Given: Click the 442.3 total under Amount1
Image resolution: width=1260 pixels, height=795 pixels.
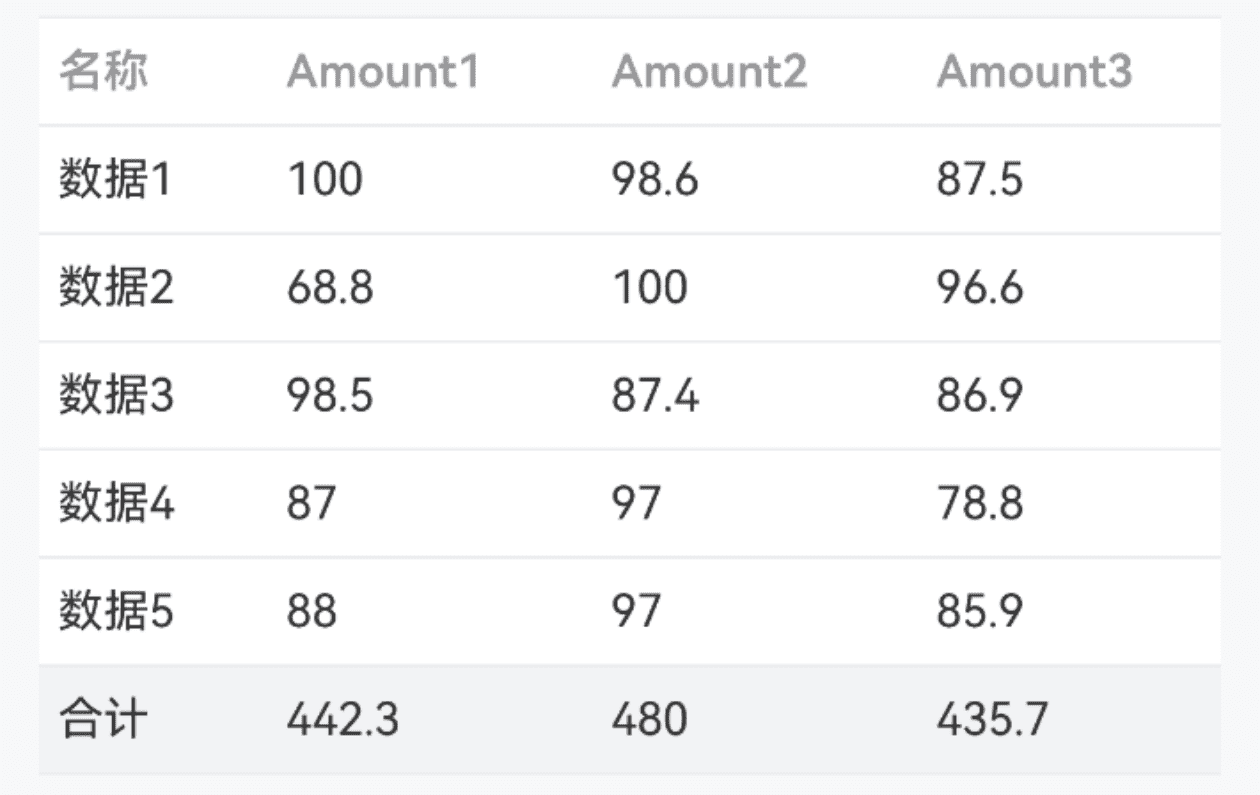Looking at the screenshot, I should coord(343,719).
